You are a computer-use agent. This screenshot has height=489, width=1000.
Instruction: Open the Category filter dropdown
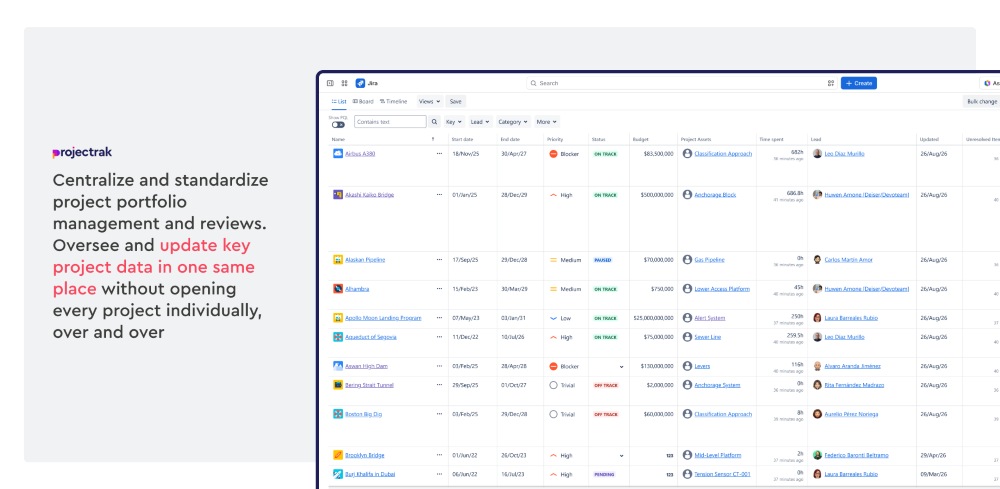pos(513,122)
